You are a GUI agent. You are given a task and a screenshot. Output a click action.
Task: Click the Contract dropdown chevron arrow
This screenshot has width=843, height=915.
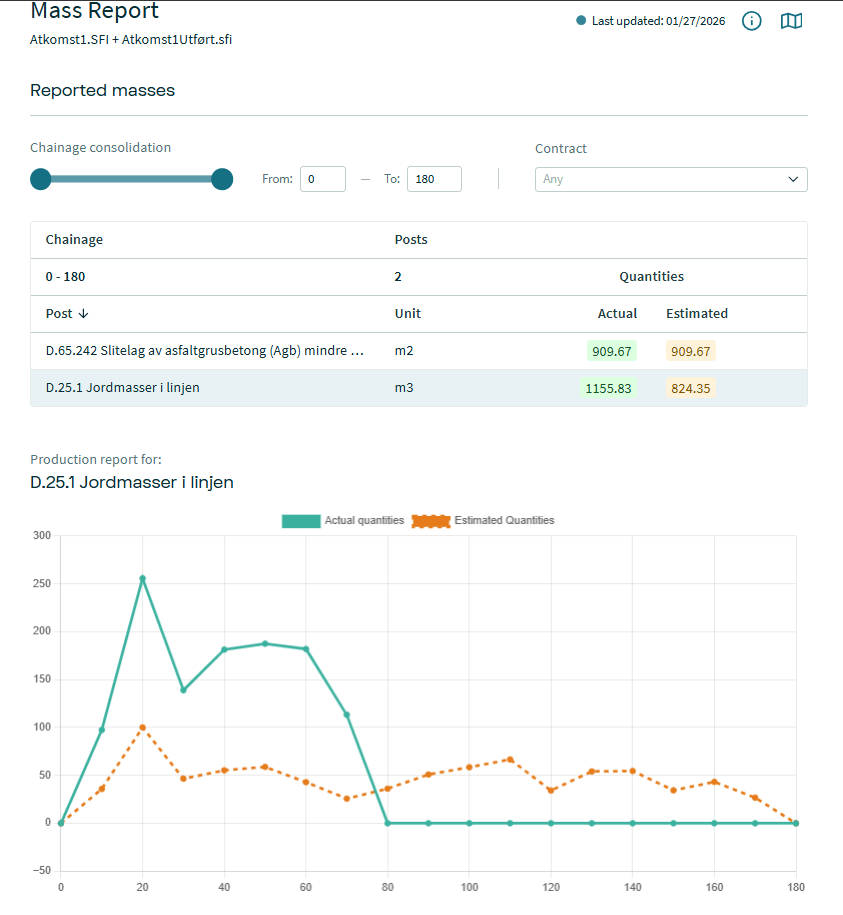click(x=794, y=179)
